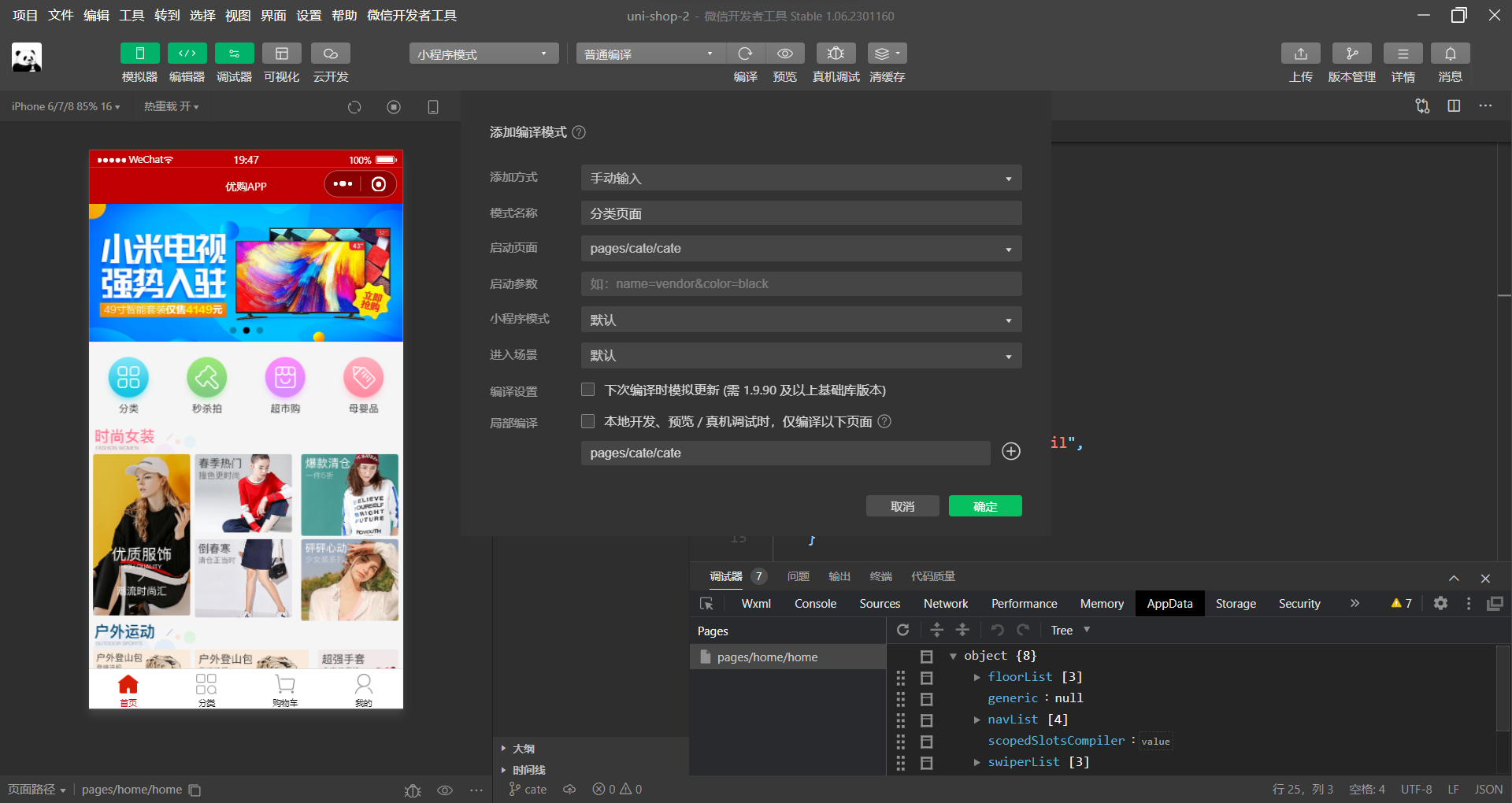
Task: Expand the navList node
Action: click(x=976, y=720)
